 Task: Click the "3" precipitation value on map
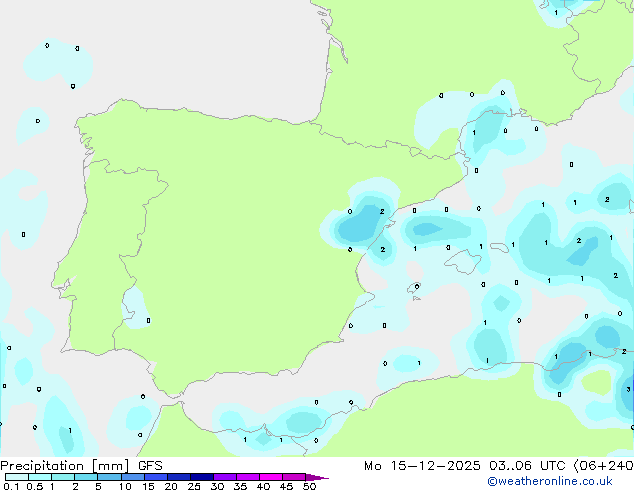click(628, 389)
